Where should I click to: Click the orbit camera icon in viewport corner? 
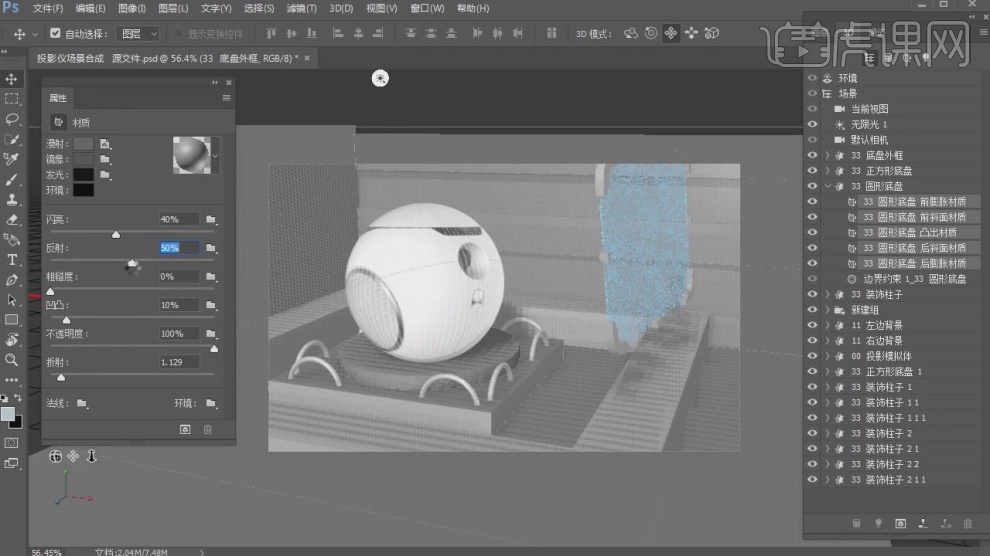pos(56,456)
